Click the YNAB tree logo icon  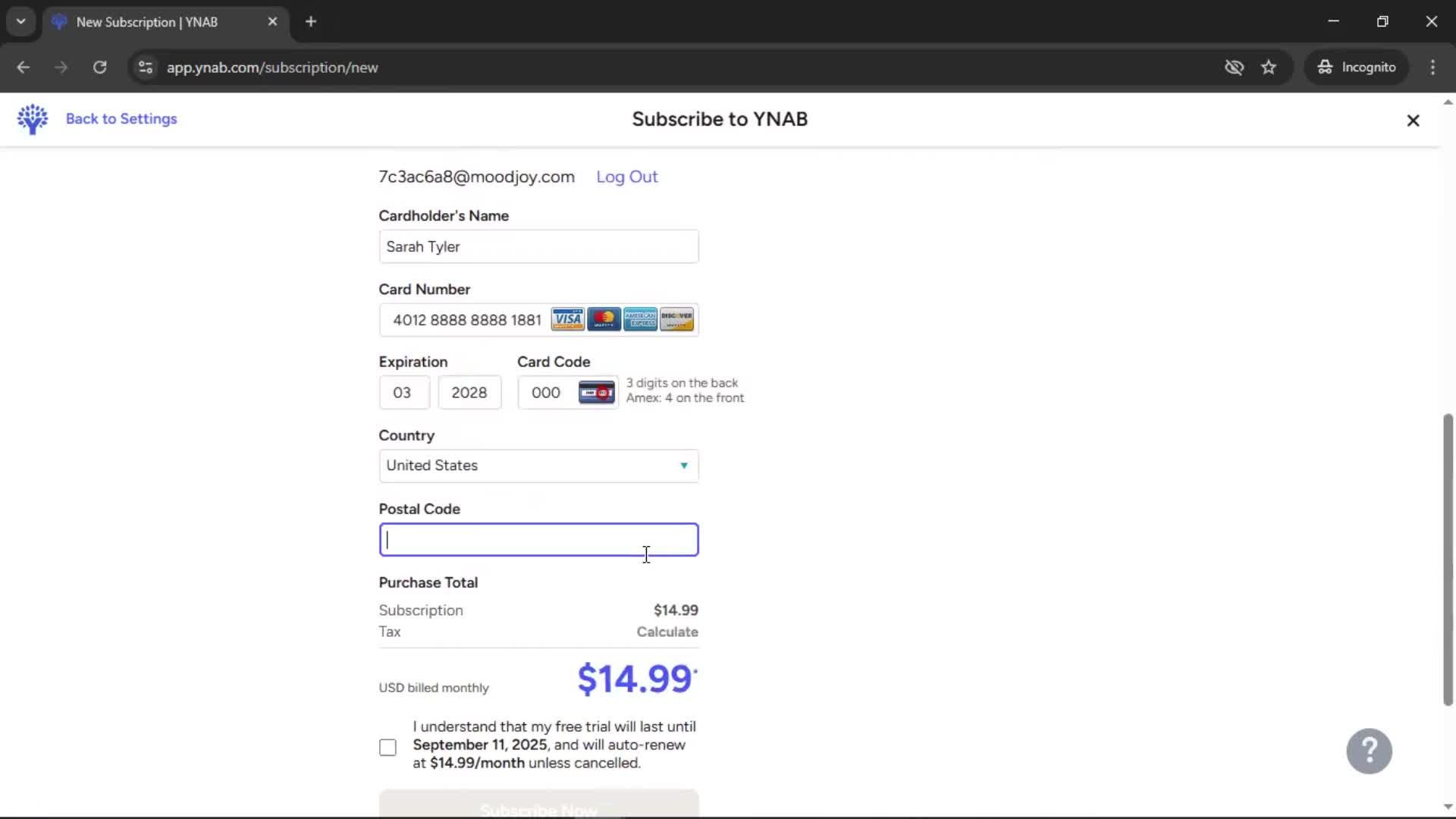click(x=33, y=119)
